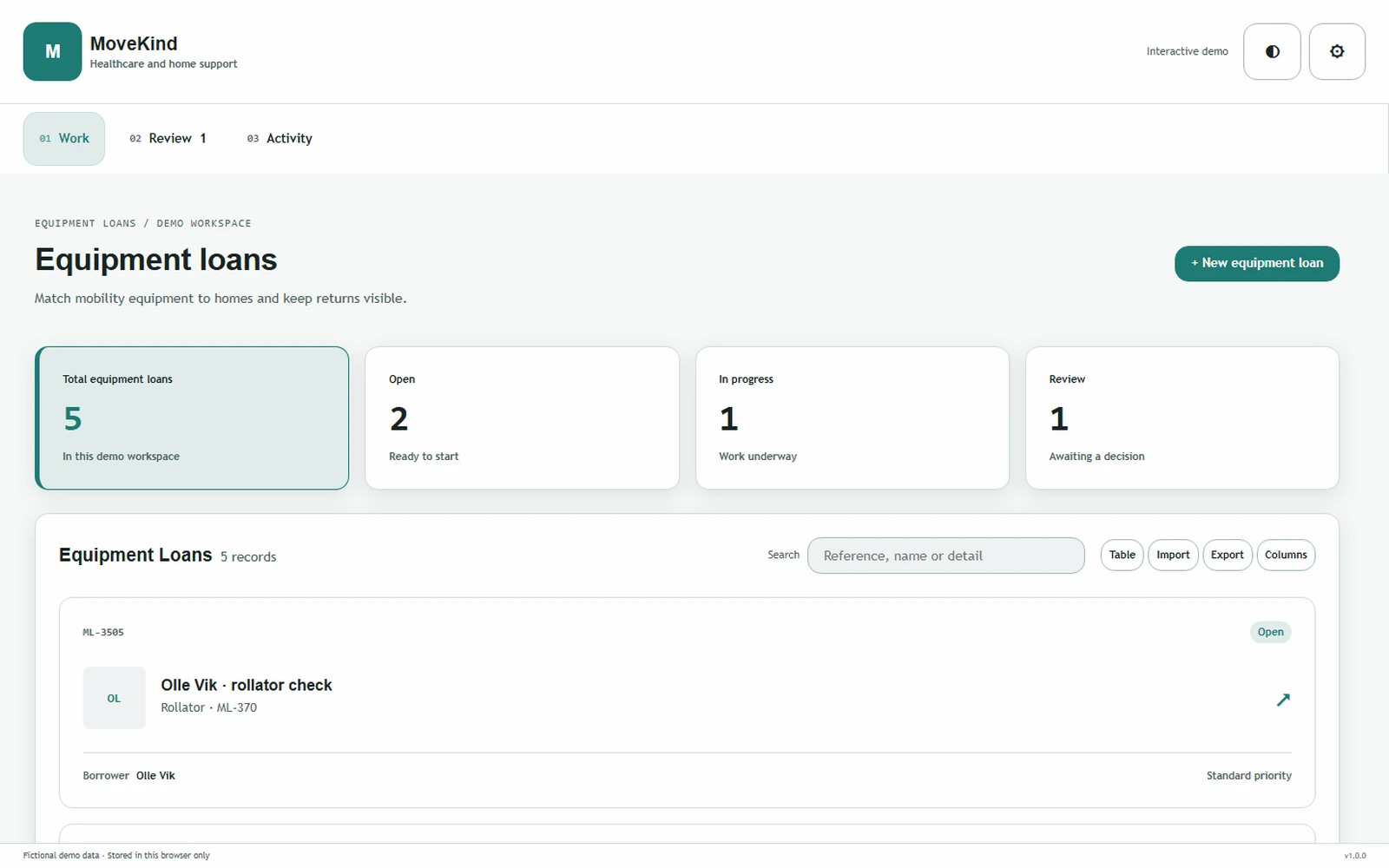
Task: Click the OL avatar for Olle Vik
Action: click(x=114, y=698)
